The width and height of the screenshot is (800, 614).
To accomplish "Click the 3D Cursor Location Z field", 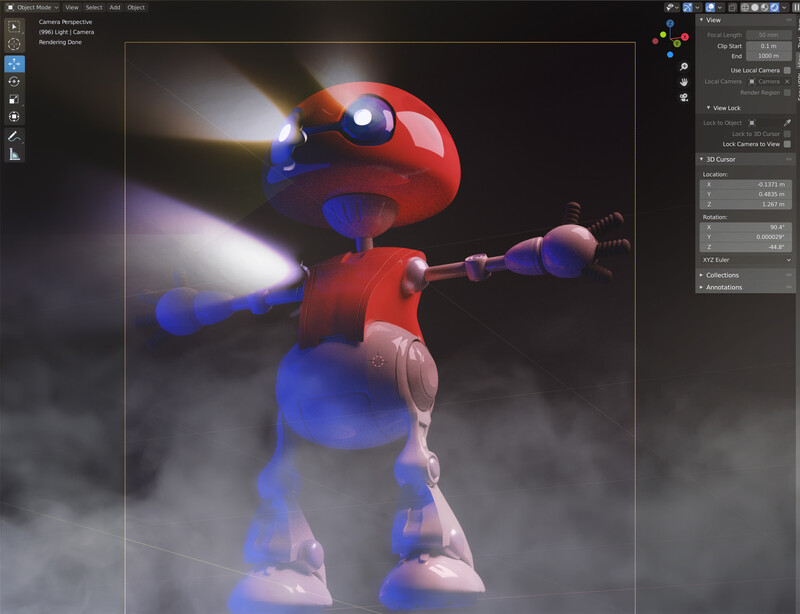I will [x=746, y=204].
